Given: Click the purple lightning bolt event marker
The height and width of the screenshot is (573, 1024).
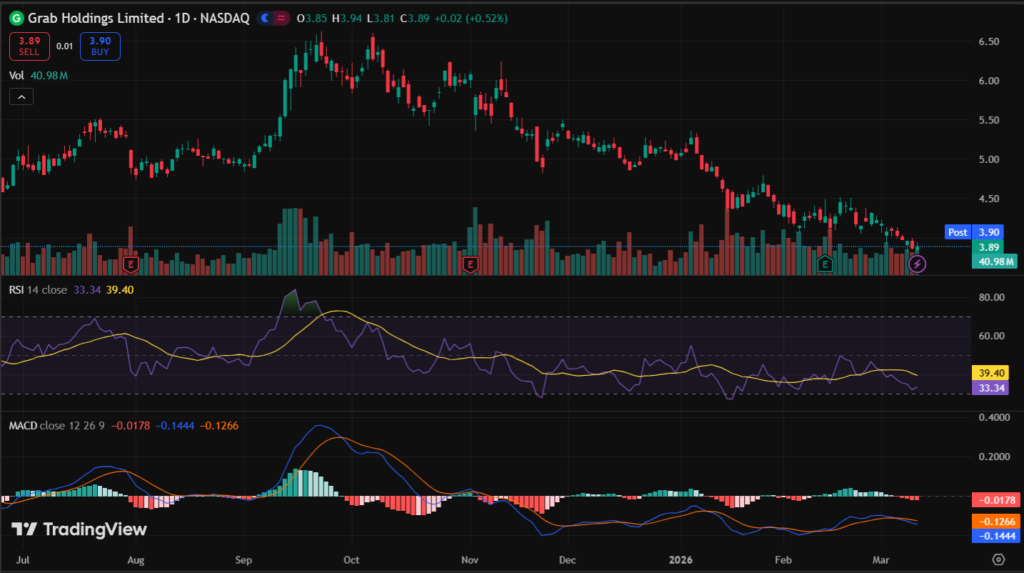Looking at the screenshot, I should coord(919,264).
